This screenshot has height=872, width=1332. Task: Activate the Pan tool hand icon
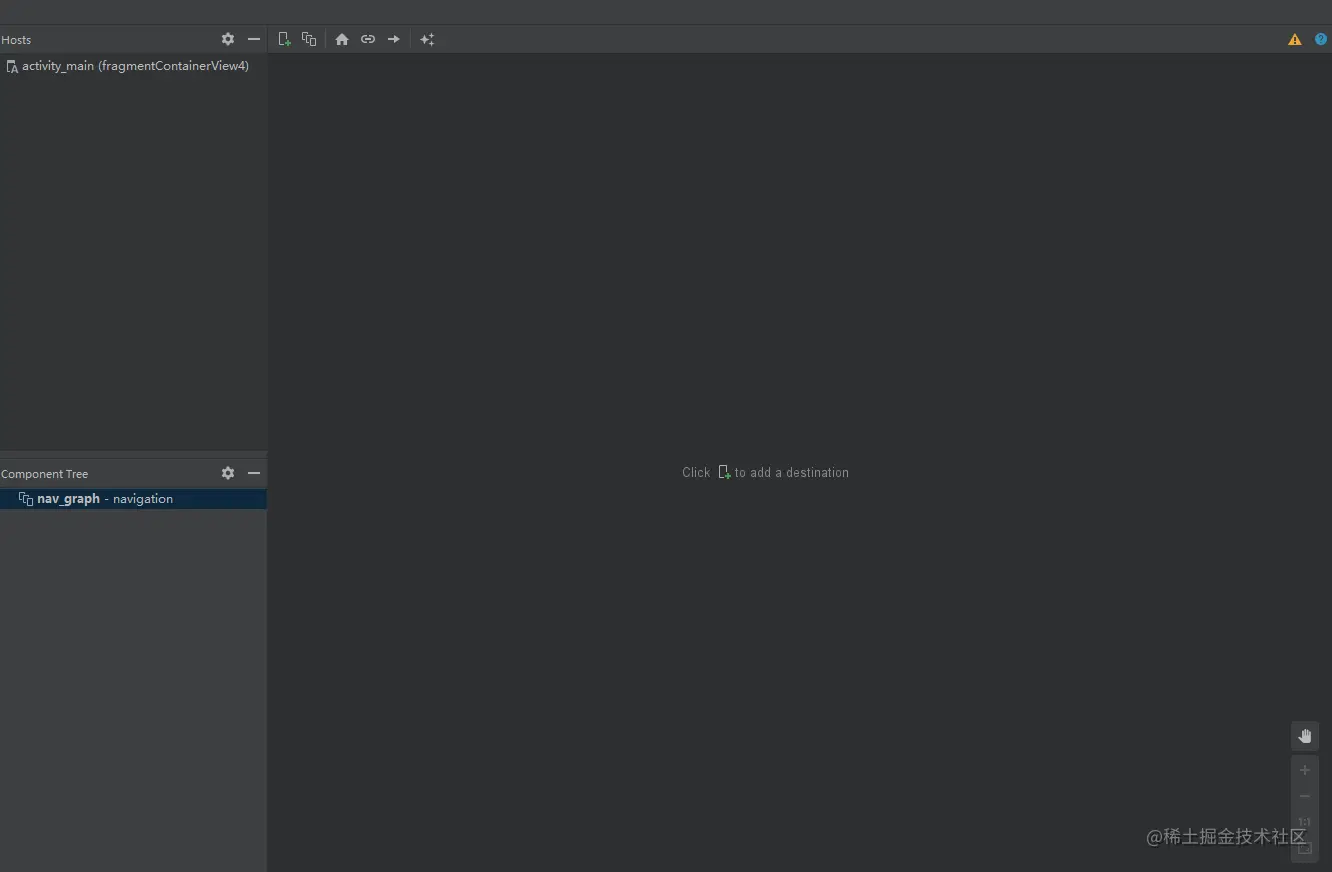tap(1304, 736)
